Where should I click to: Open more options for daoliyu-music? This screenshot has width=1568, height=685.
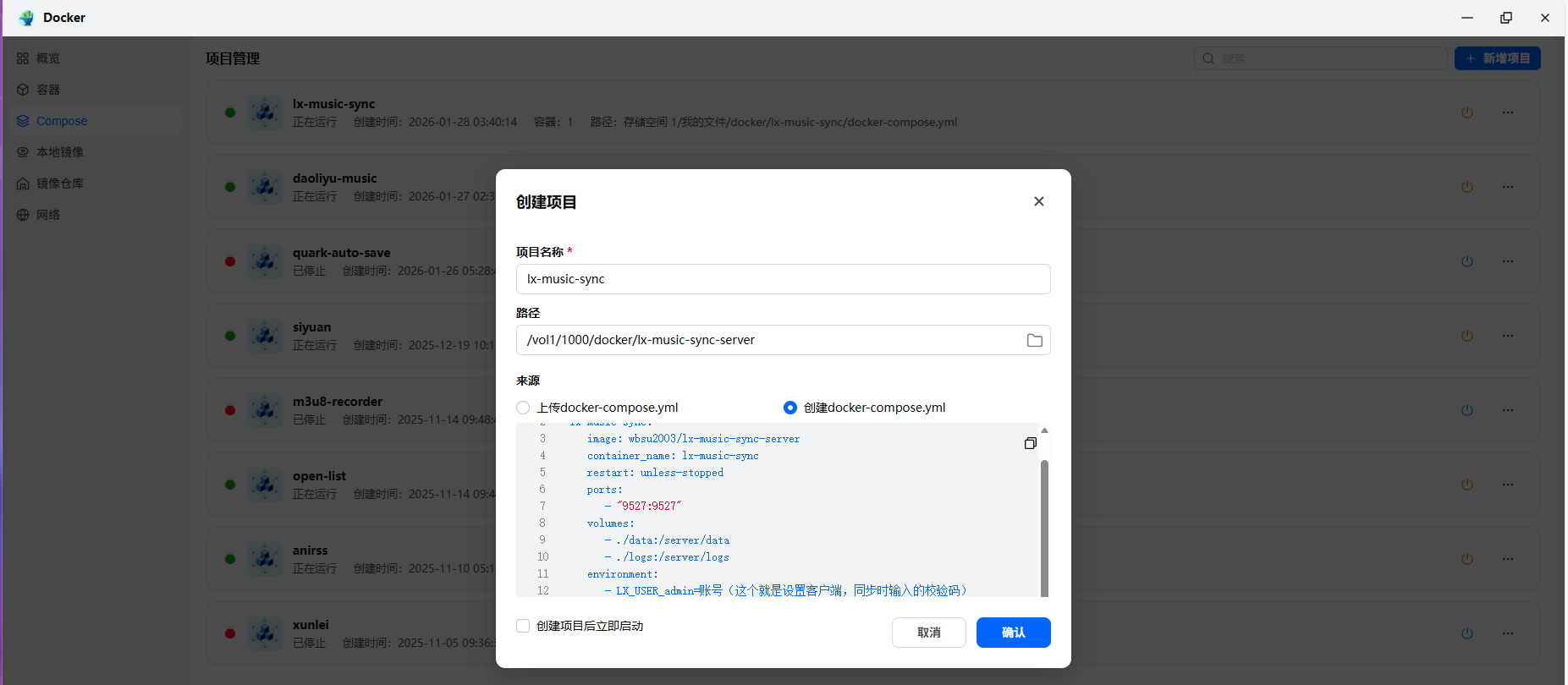pos(1508,187)
